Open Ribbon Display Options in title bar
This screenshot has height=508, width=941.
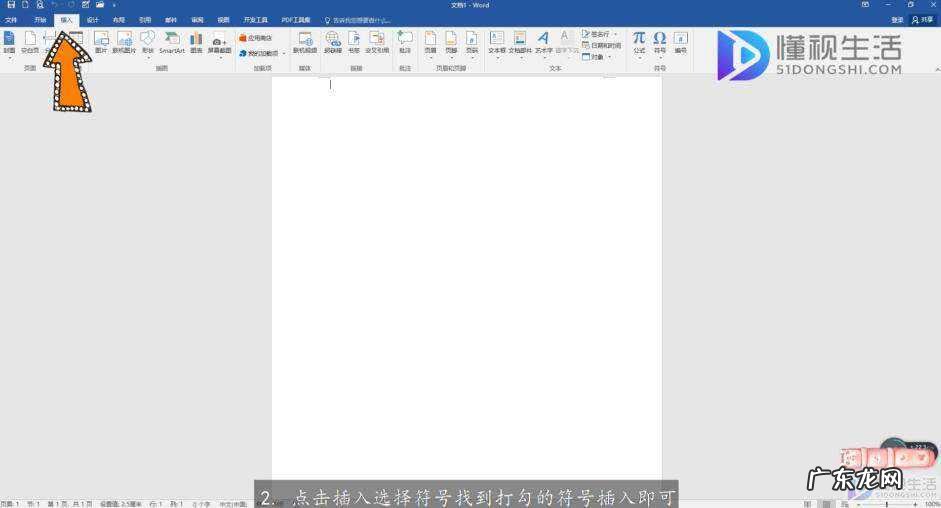coord(865,5)
